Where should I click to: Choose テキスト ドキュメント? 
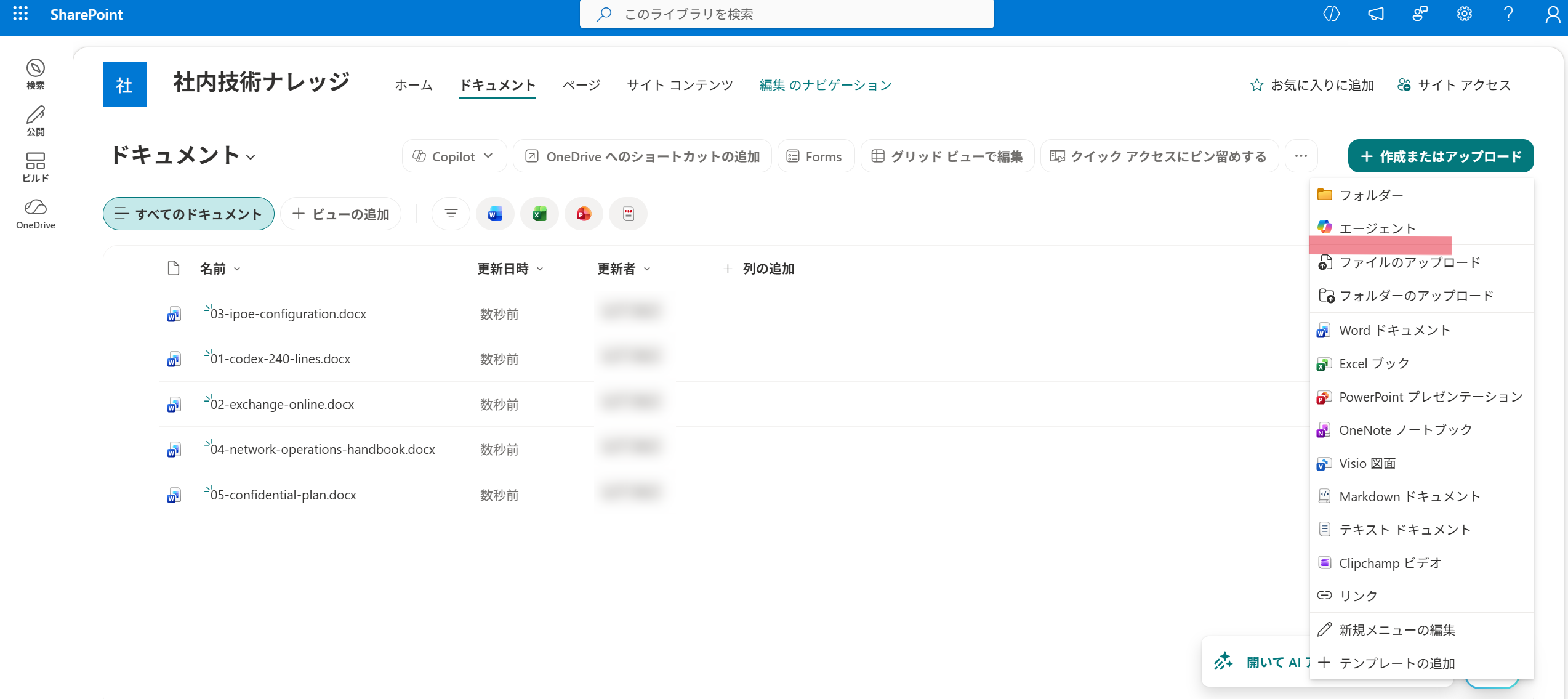click(x=1421, y=530)
